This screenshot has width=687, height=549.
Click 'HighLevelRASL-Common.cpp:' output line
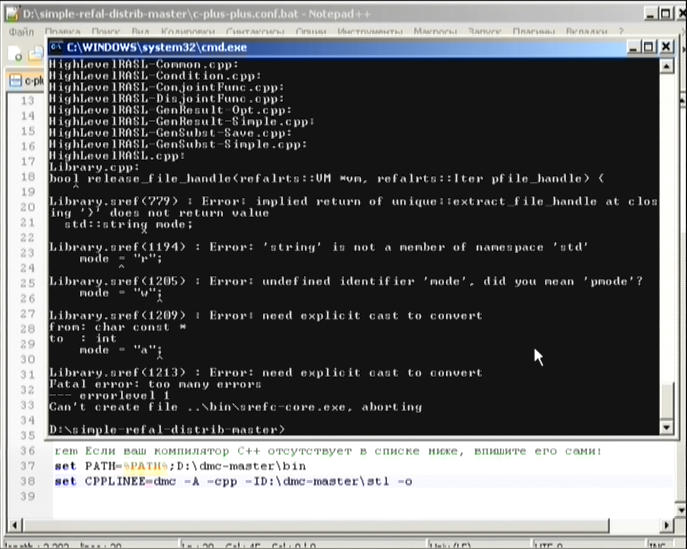(x=143, y=64)
